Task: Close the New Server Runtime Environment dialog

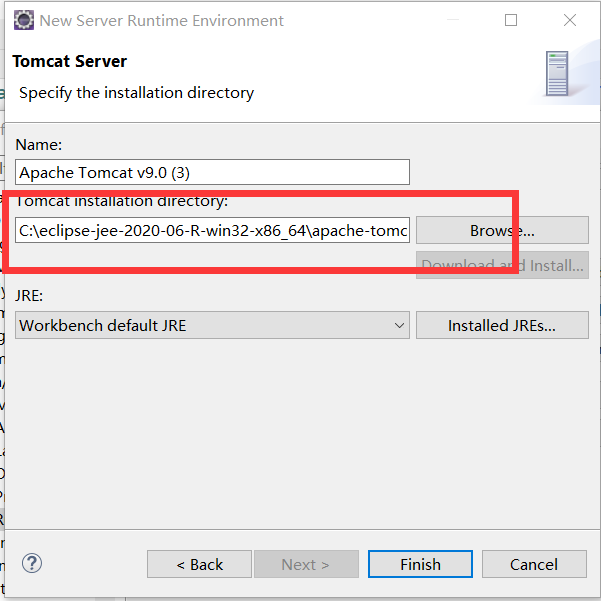Action: pyautogui.click(x=570, y=20)
